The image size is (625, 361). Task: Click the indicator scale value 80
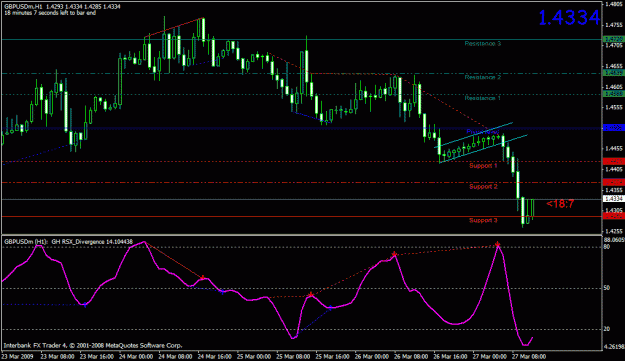(607, 247)
